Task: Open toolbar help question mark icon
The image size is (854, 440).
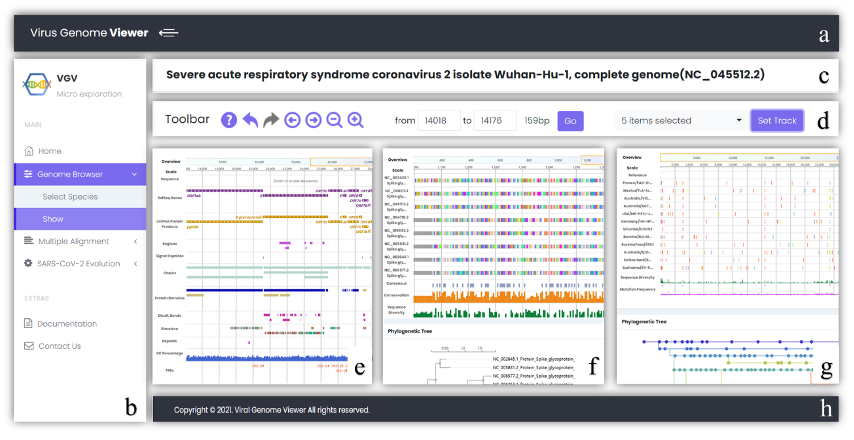Action: 229,120
